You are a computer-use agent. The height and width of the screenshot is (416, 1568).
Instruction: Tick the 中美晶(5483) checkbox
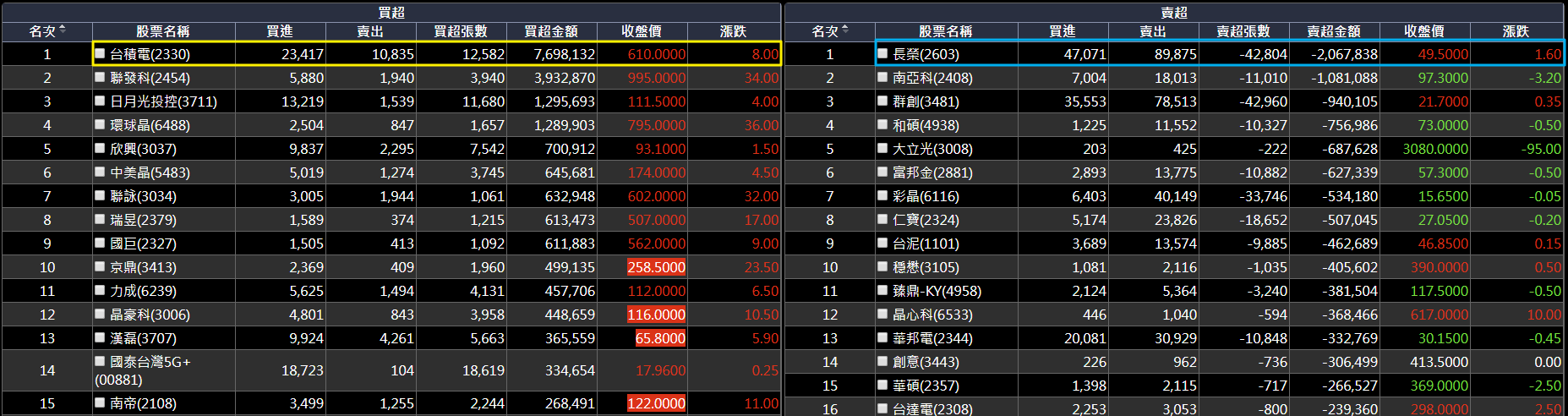[101, 172]
